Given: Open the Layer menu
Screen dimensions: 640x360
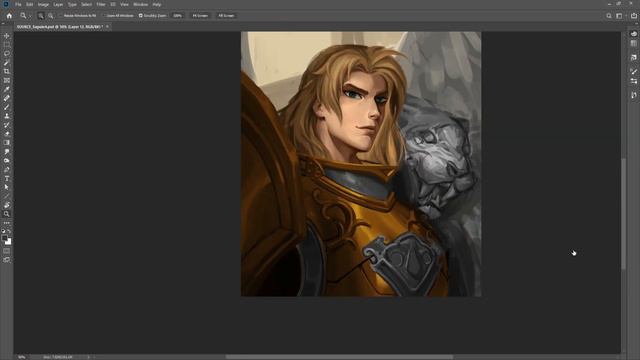Looking at the screenshot, I should click(58, 4).
